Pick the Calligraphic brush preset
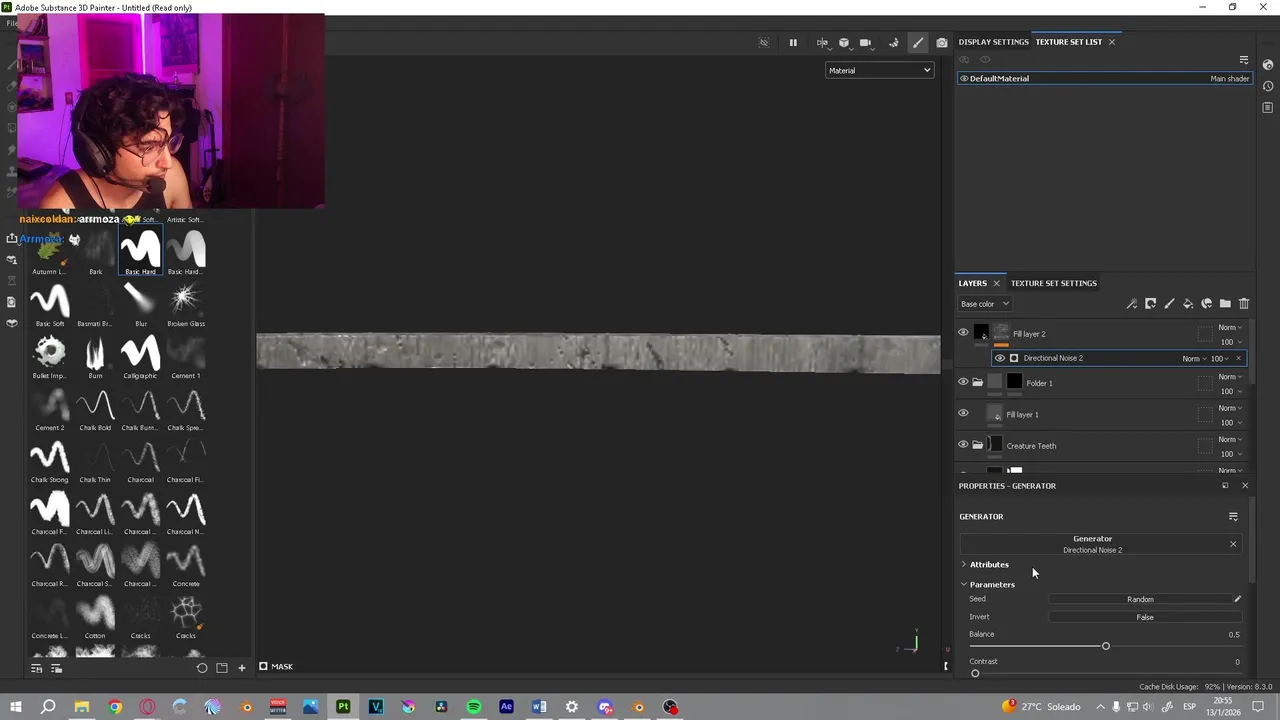This screenshot has width=1280, height=720. coord(140,355)
